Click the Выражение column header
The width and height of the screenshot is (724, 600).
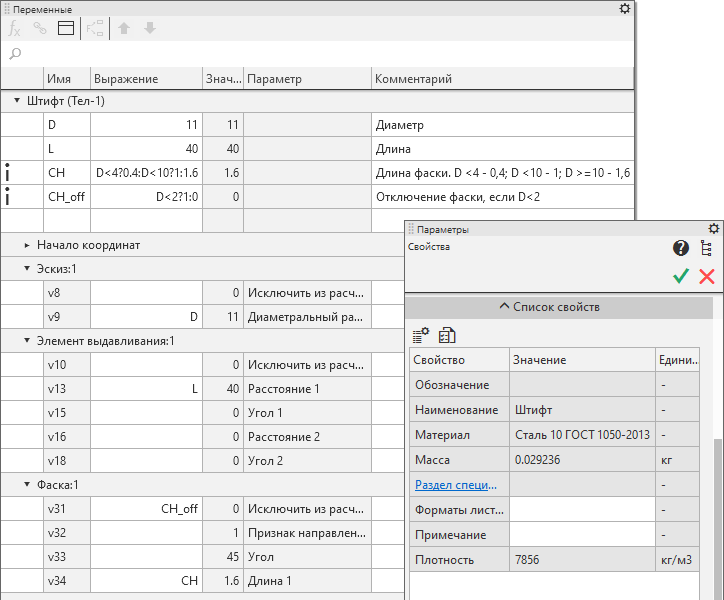click(146, 79)
